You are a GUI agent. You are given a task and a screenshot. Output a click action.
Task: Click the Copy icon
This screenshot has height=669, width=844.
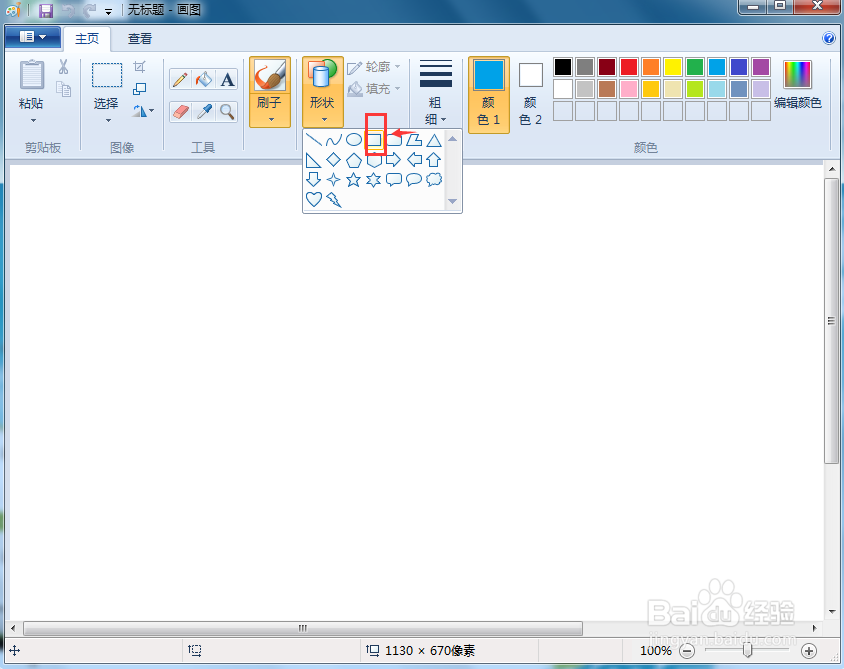64,89
